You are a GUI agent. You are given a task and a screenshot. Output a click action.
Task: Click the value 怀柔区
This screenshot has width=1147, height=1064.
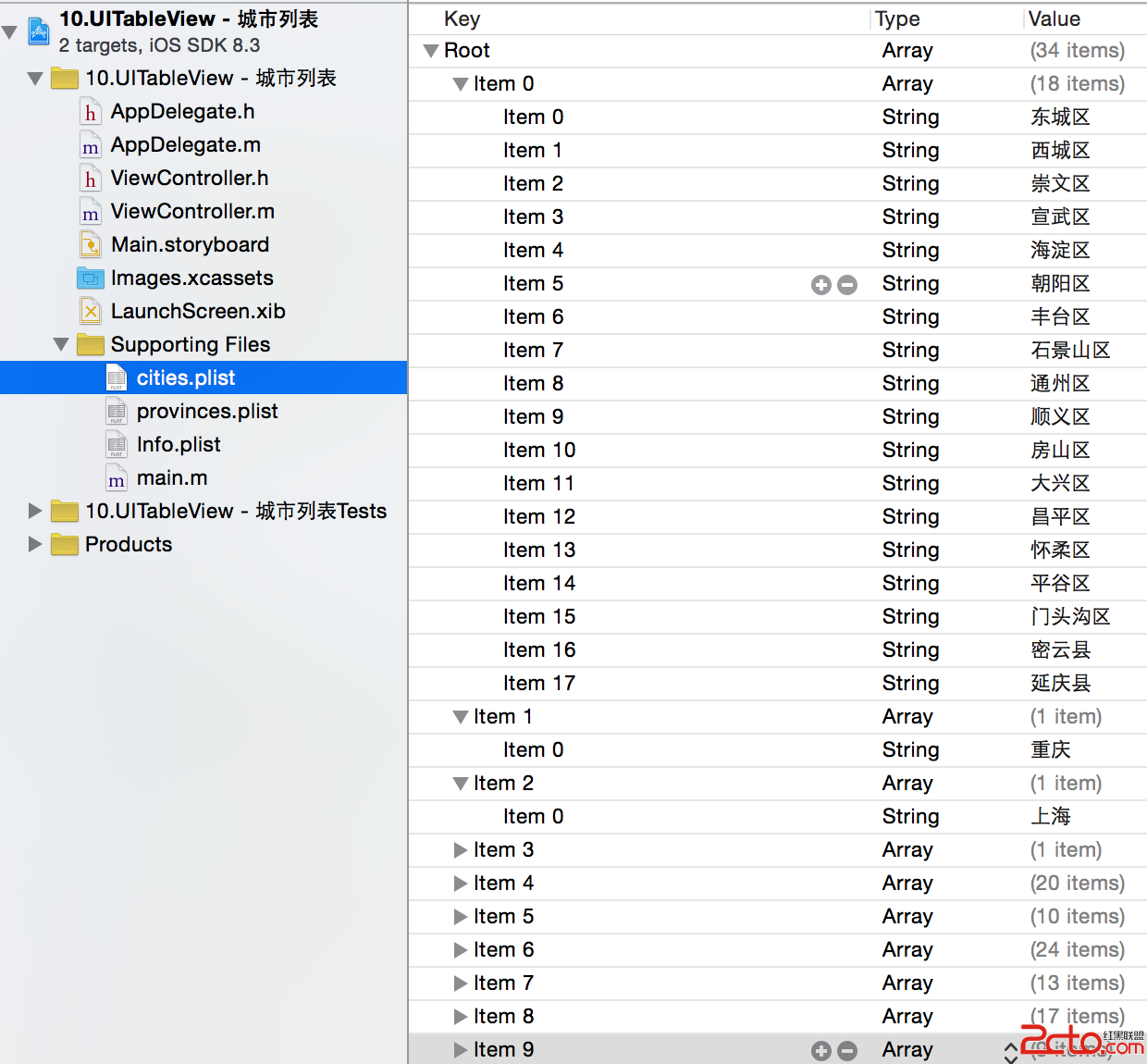click(x=1061, y=551)
